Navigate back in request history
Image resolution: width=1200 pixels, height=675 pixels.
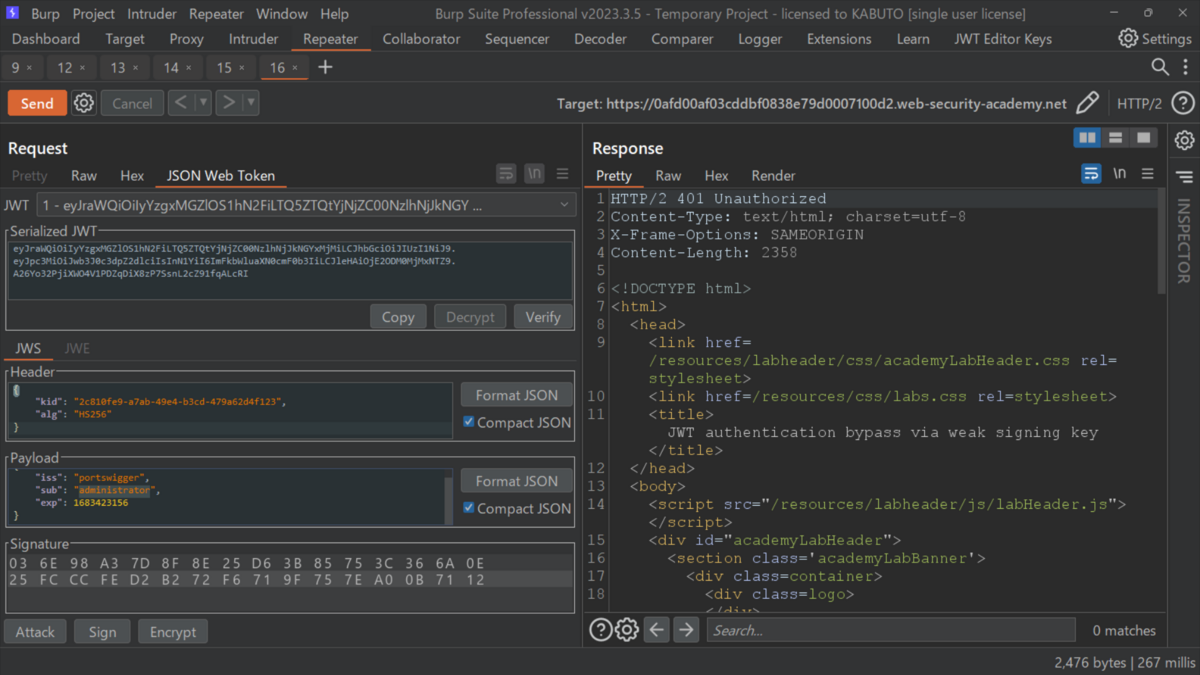click(181, 103)
